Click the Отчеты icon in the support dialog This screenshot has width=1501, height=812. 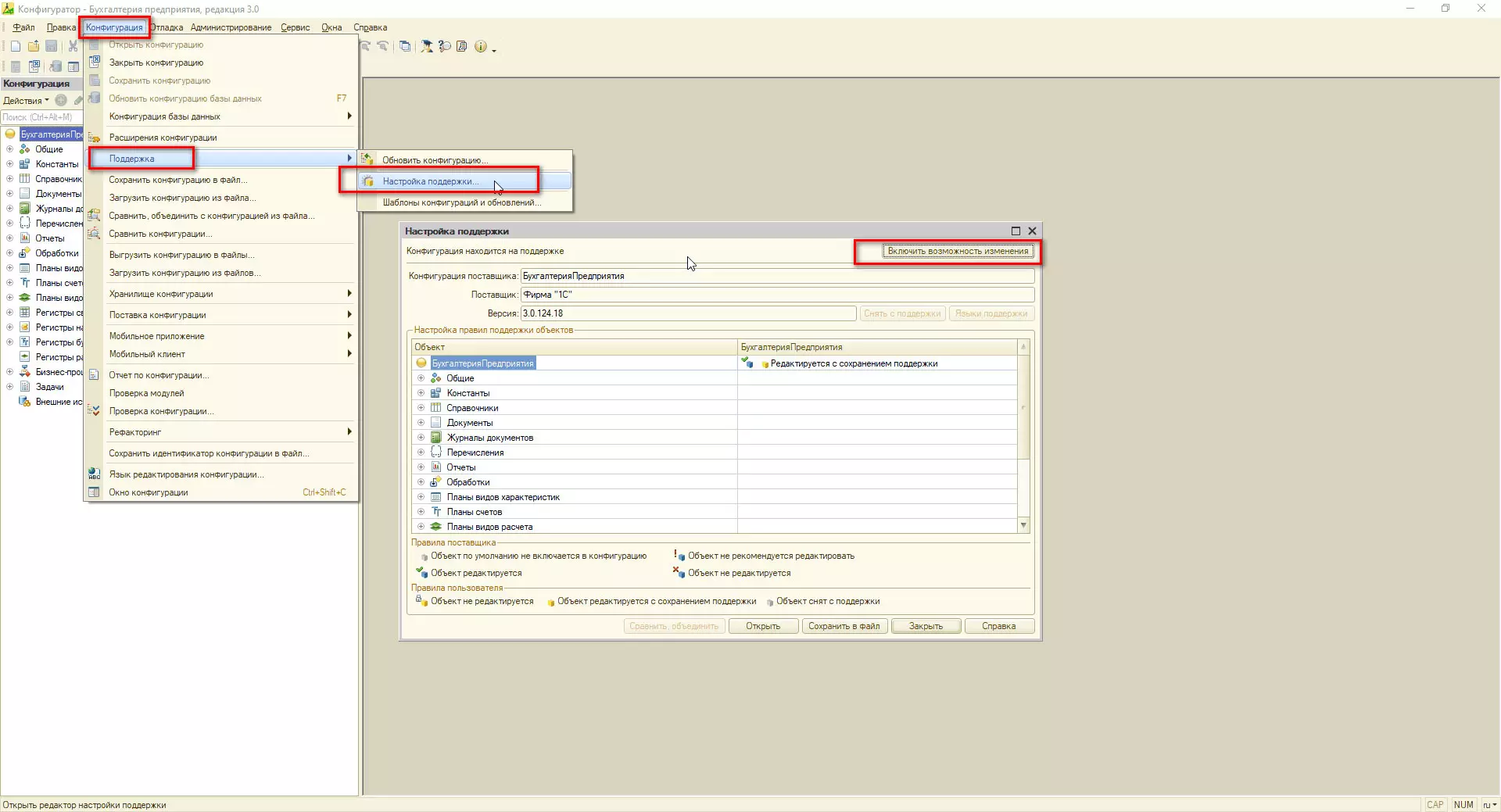point(436,467)
